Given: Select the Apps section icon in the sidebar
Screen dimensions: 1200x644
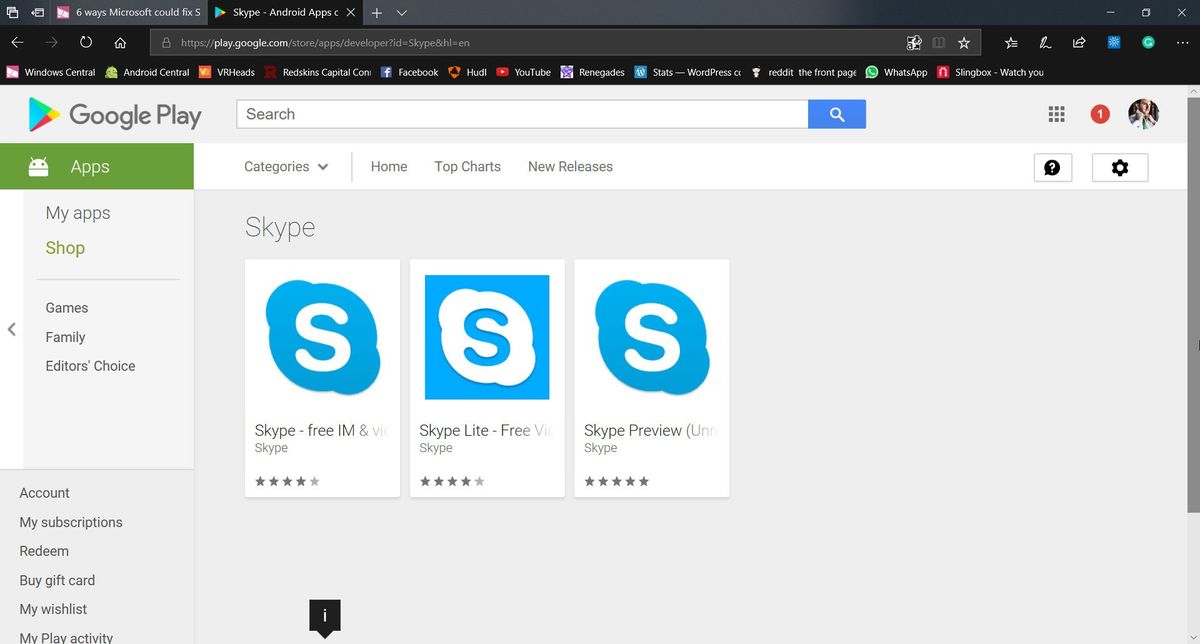Looking at the screenshot, I should click(38, 166).
